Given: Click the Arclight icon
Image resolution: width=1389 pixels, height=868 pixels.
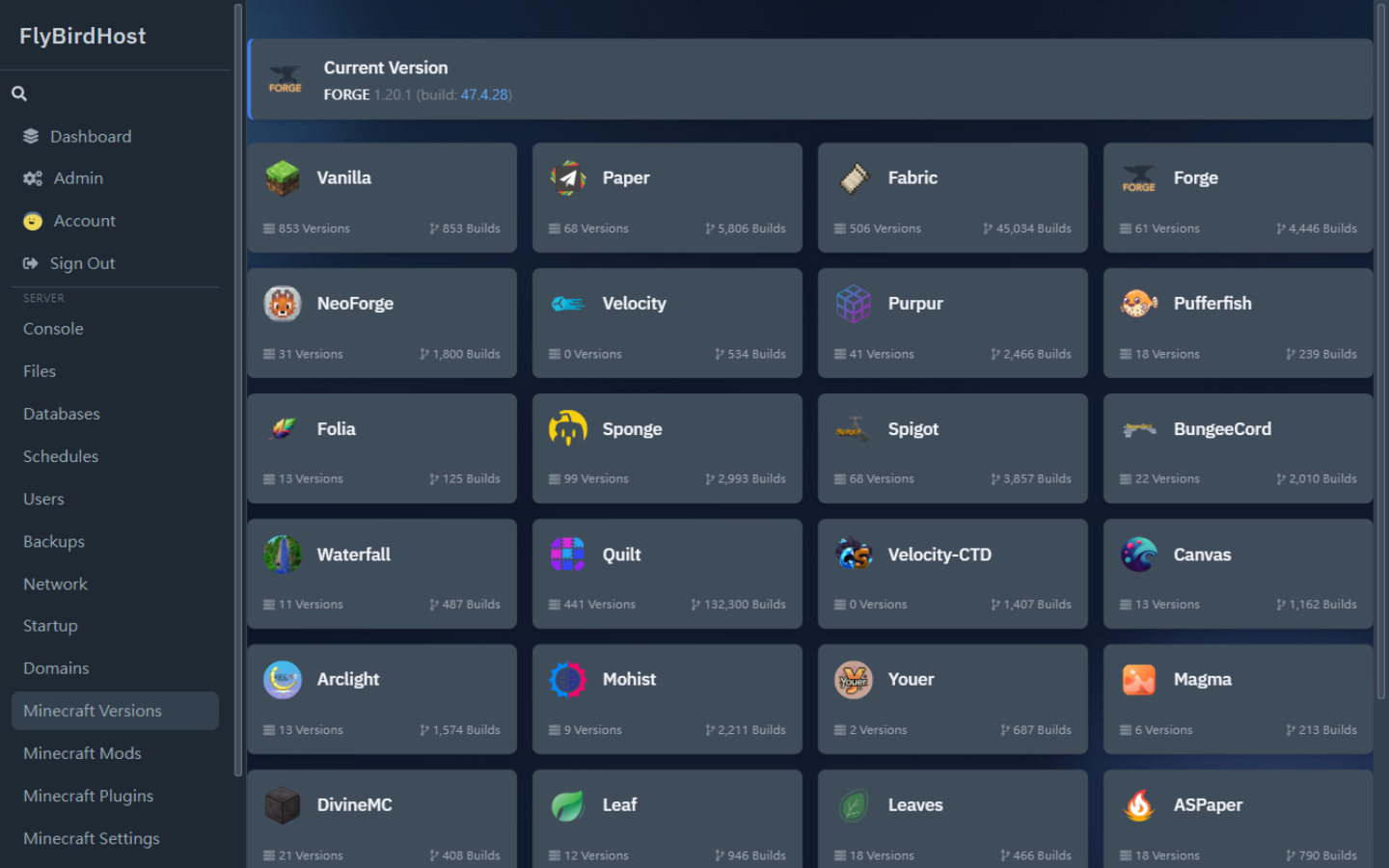Looking at the screenshot, I should point(283,680).
